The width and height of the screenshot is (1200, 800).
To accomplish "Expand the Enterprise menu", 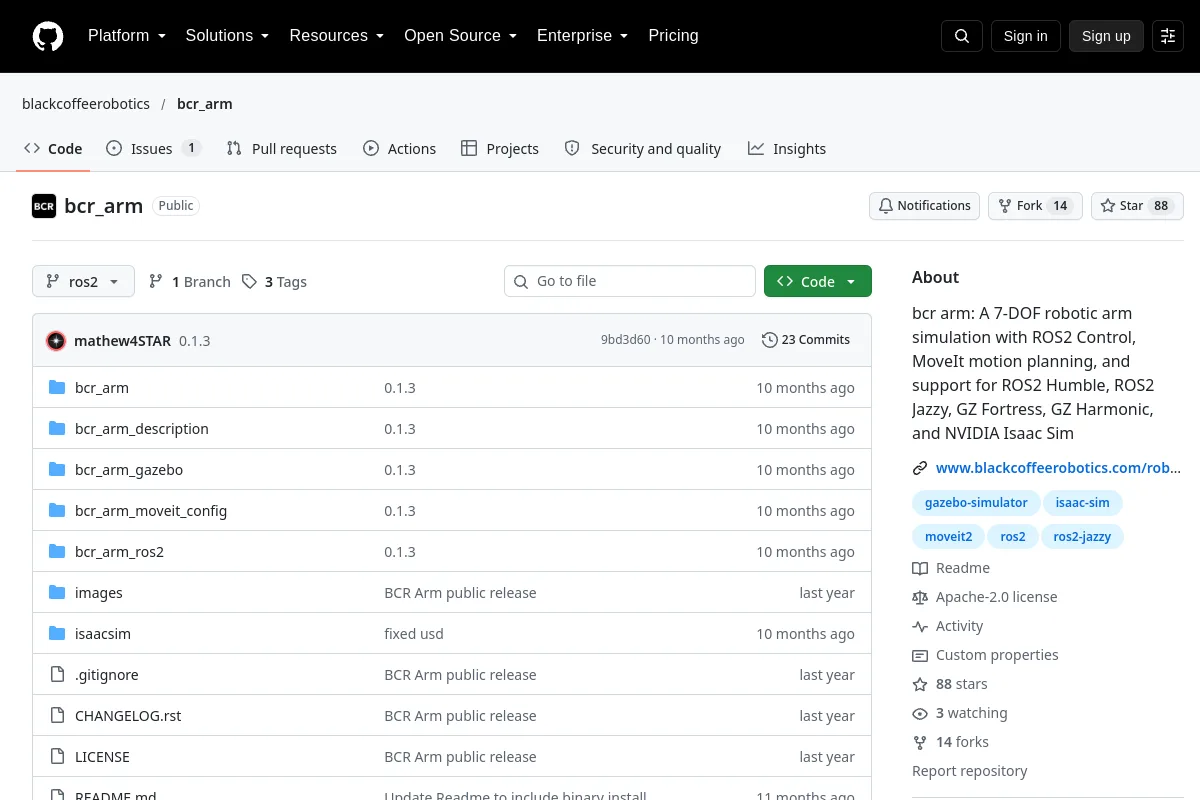I will [582, 36].
